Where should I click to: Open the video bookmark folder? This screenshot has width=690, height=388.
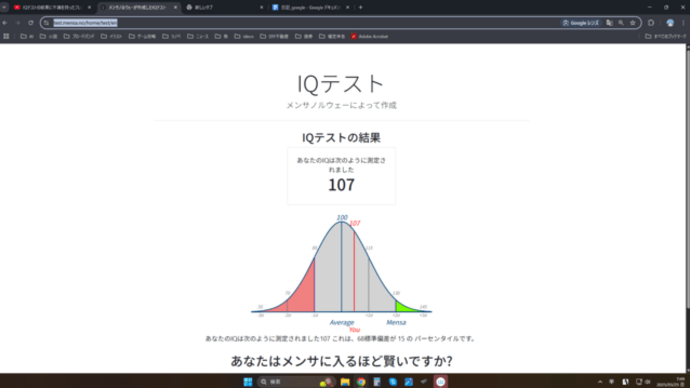[244, 37]
